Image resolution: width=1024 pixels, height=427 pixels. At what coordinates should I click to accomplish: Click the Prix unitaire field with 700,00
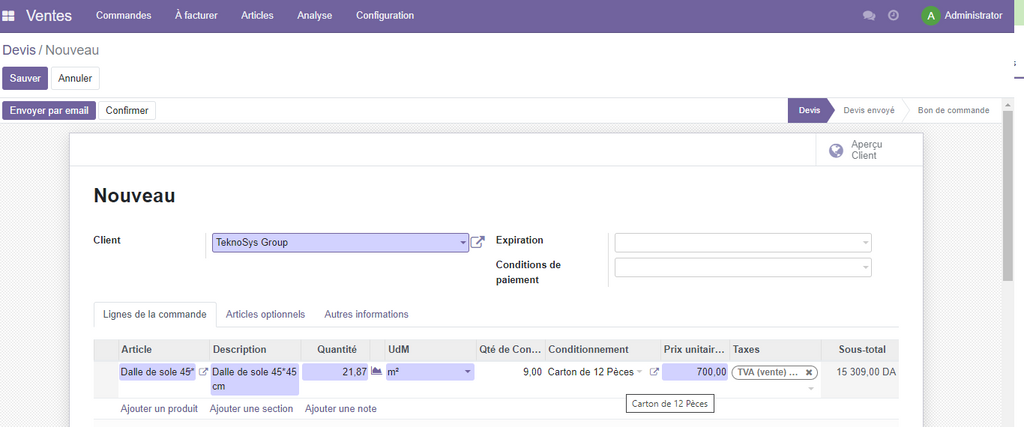click(695, 372)
